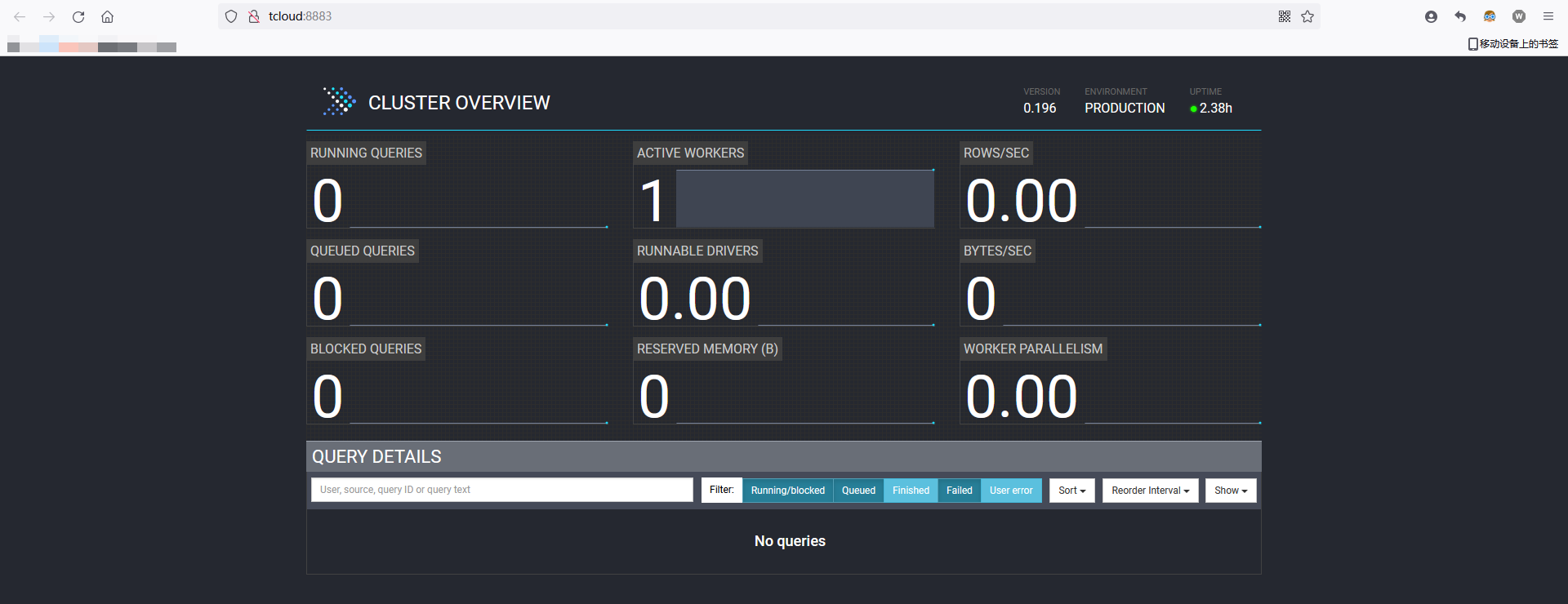The width and height of the screenshot is (1568, 604).
Task: Open the Reorder Interval dropdown
Action: click(x=1151, y=491)
